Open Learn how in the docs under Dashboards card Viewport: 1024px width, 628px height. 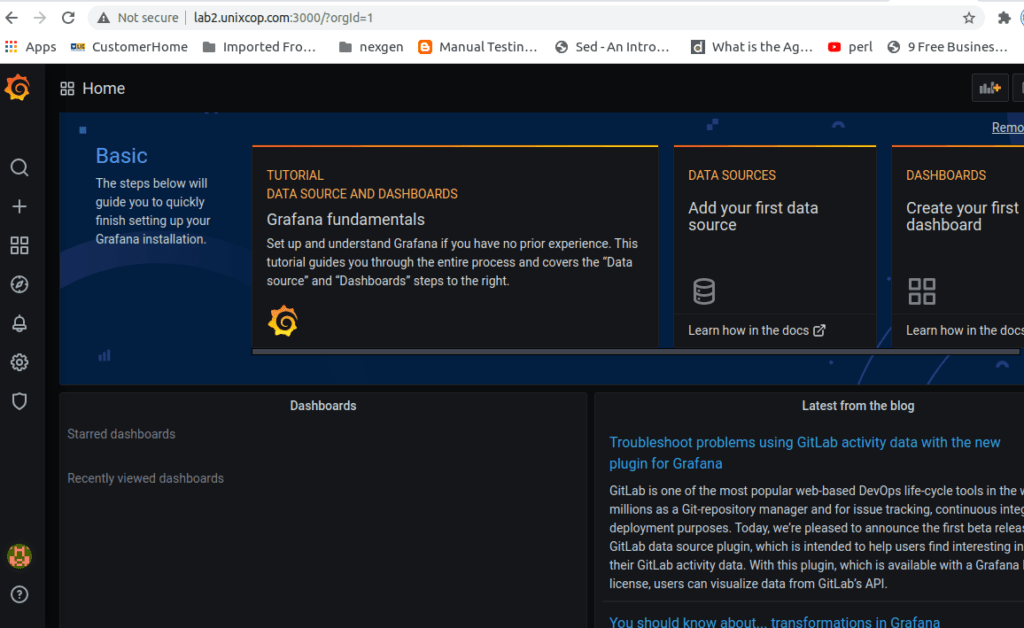[x=965, y=330]
